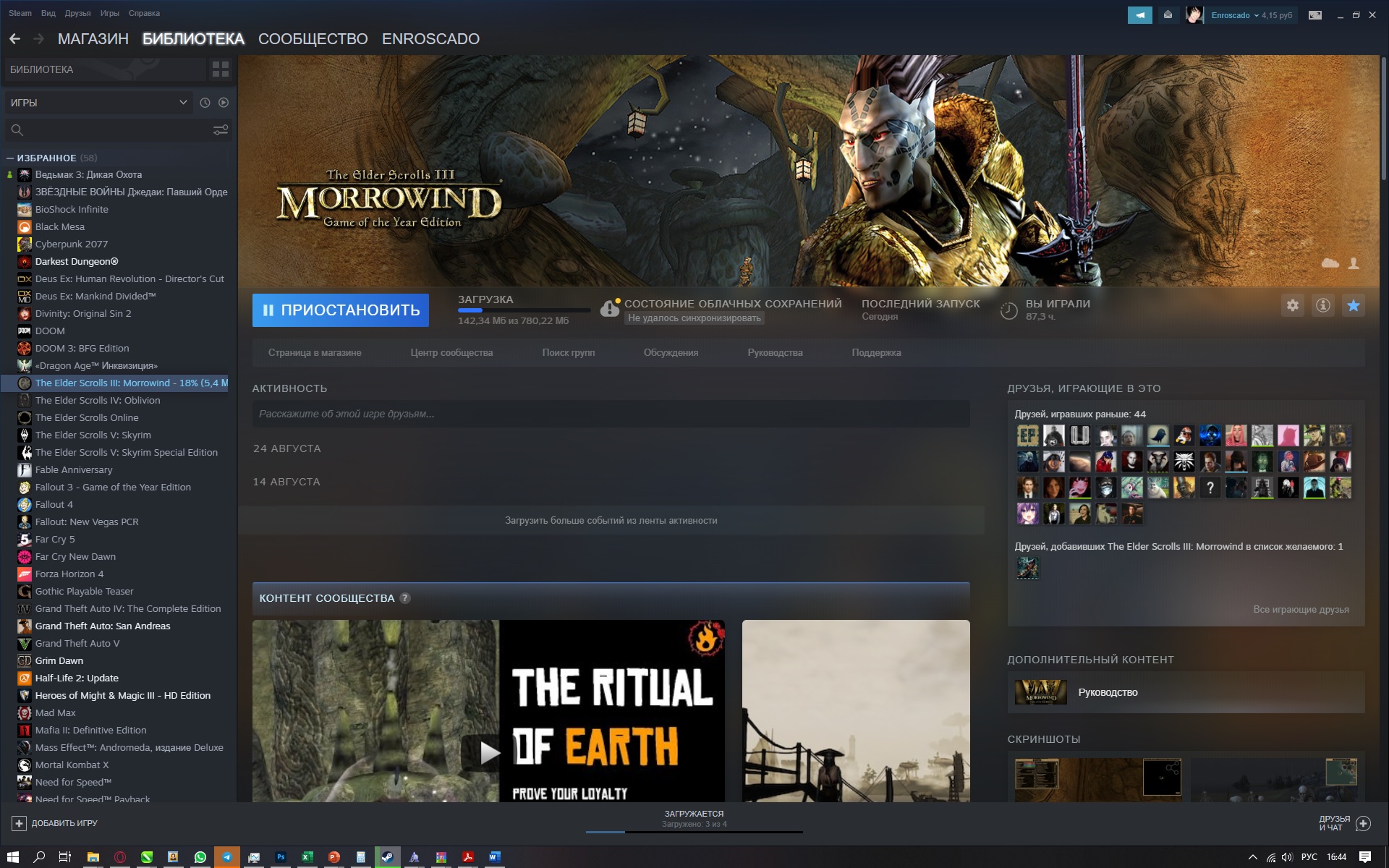Open the game settings gear icon
This screenshot has height=868, width=1389.
[x=1293, y=306]
